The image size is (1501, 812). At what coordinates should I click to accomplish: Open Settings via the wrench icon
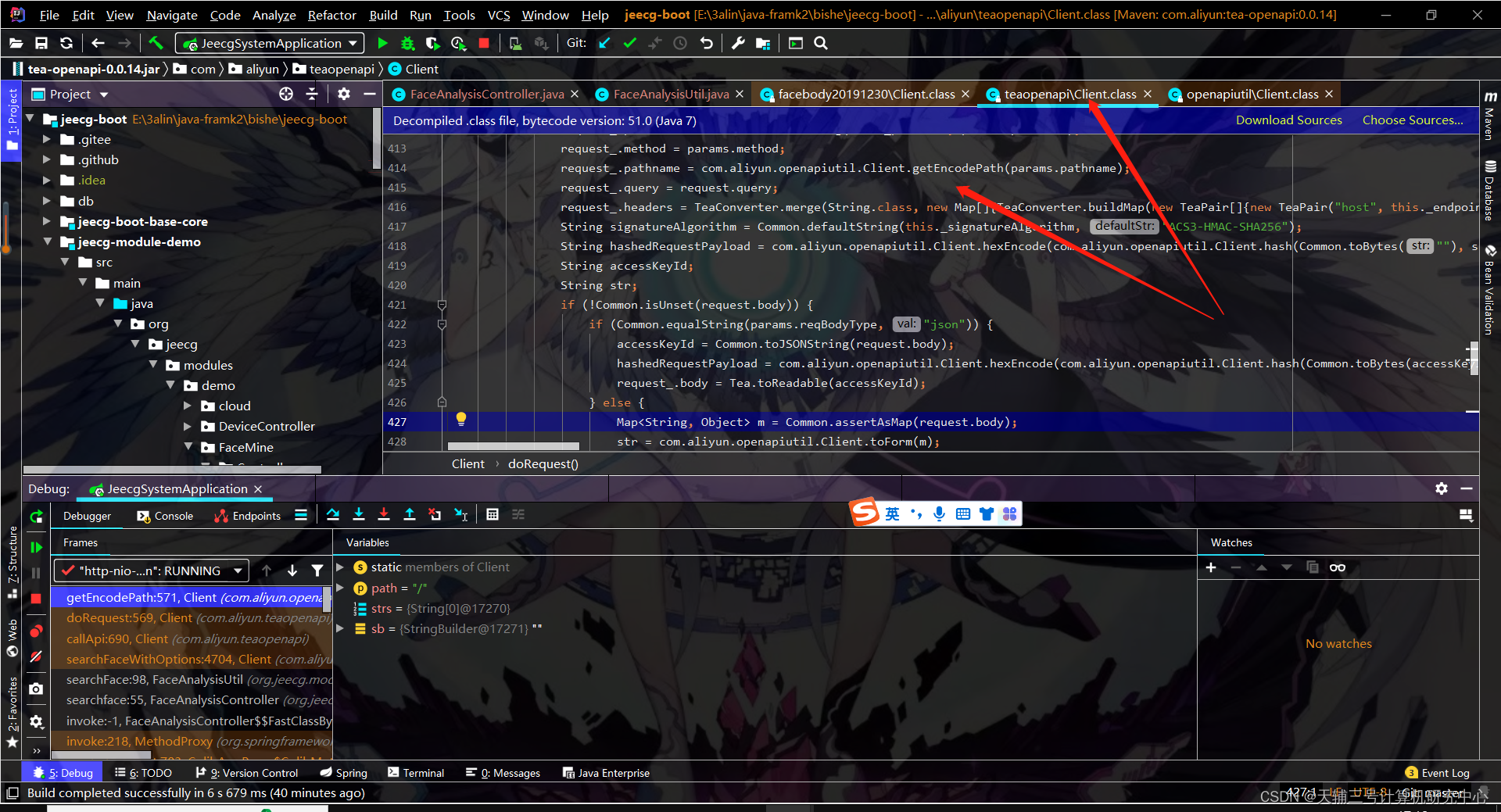[x=737, y=43]
